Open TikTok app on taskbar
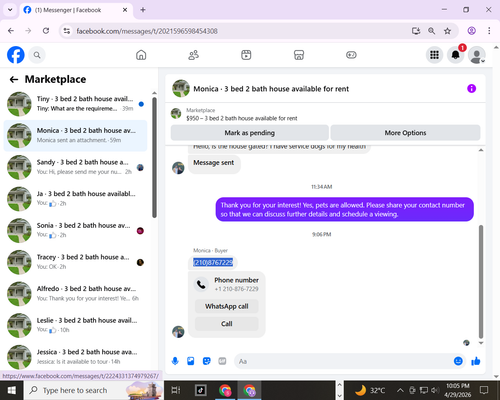 201,390
